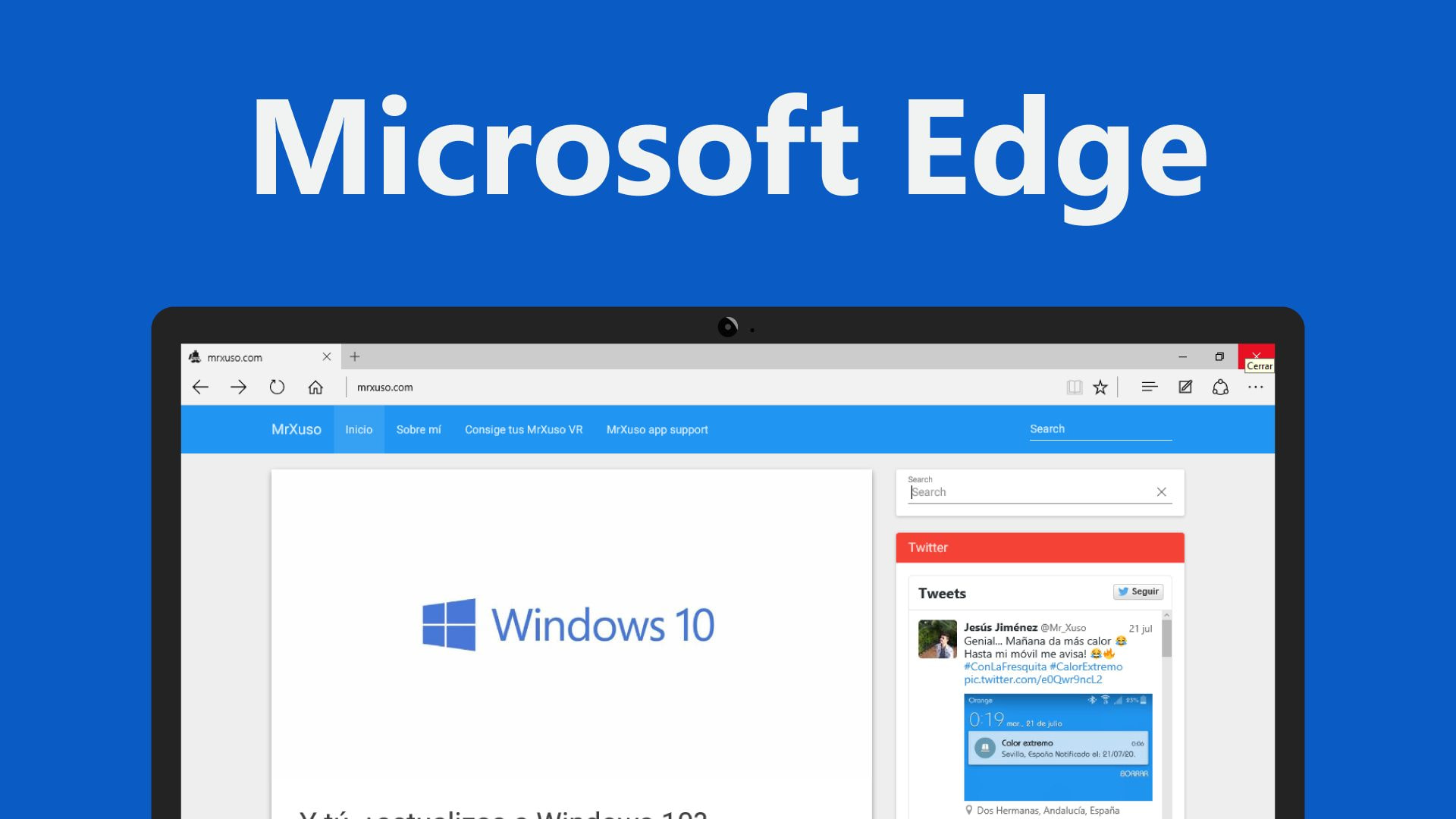The image size is (1456, 819).
Task: Open the More actions ellipsis menu
Action: pyautogui.click(x=1256, y=387)
